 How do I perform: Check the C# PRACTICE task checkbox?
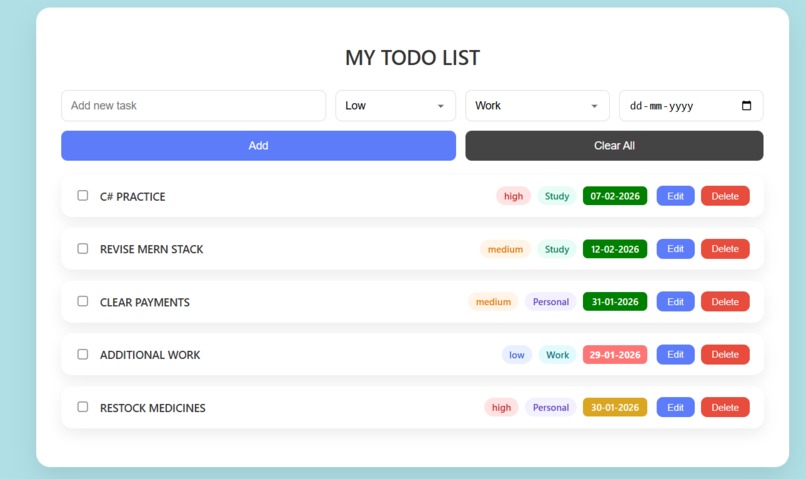(83, 195)
